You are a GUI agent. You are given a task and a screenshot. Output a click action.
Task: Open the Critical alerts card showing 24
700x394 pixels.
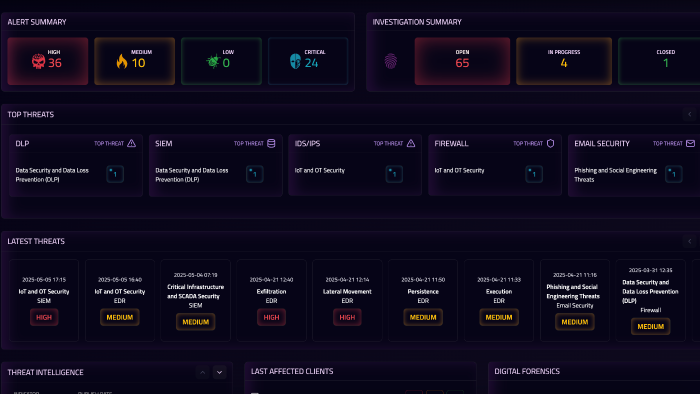308,61
